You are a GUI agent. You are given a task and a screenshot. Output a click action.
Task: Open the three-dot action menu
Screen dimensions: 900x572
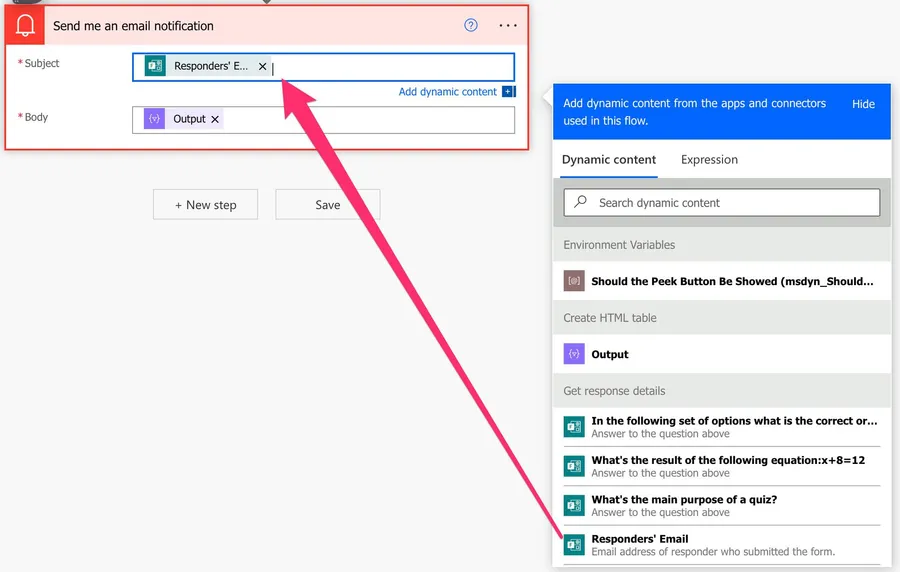pyautogui.click(x=508, y=26)
